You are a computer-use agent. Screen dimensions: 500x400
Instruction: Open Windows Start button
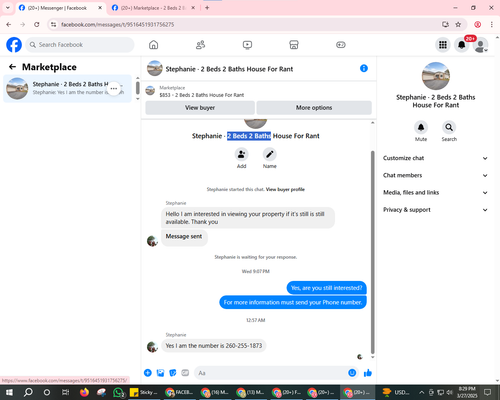9,392
